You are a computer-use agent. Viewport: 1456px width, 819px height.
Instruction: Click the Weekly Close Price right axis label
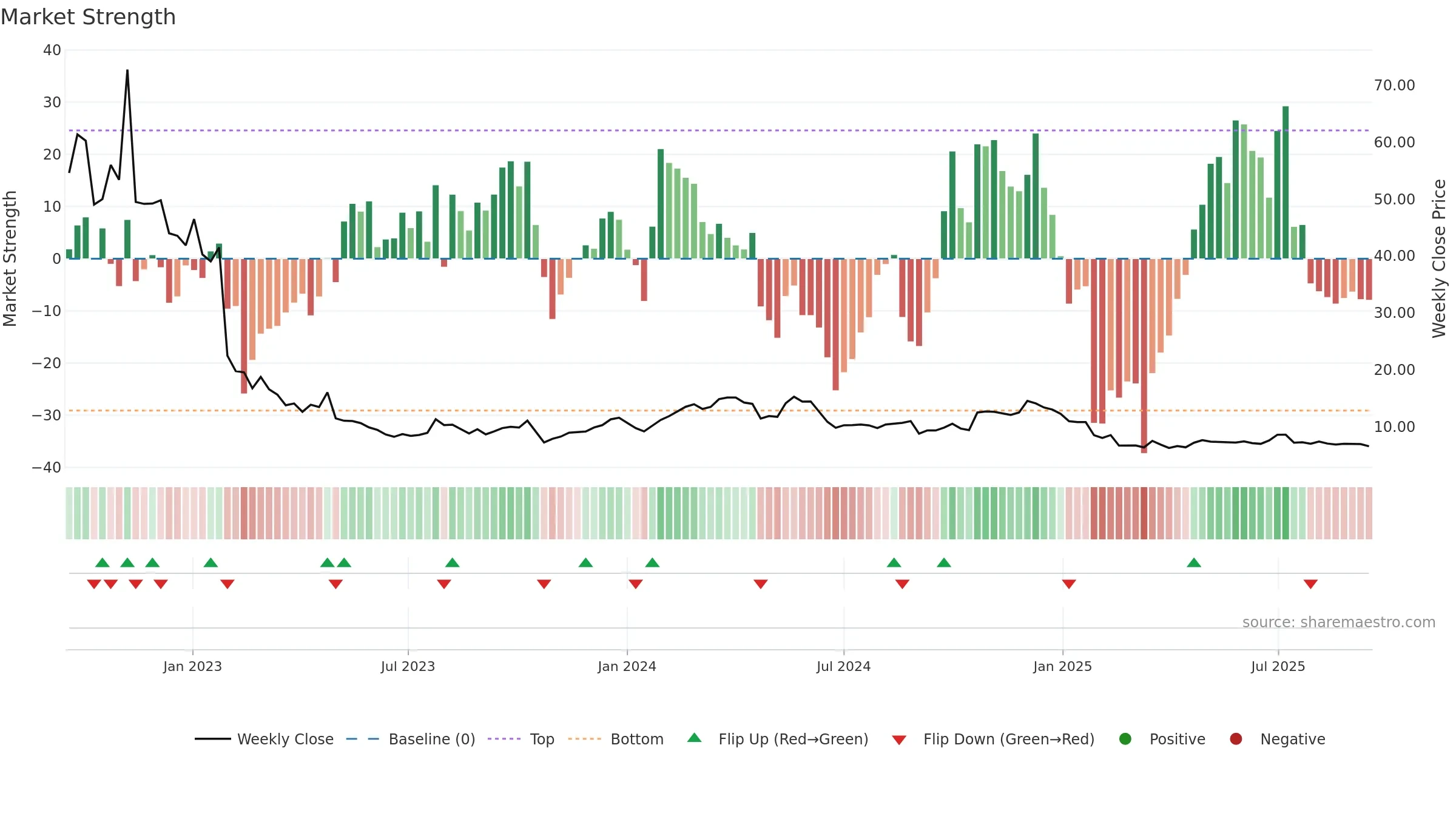[1439, 258]
